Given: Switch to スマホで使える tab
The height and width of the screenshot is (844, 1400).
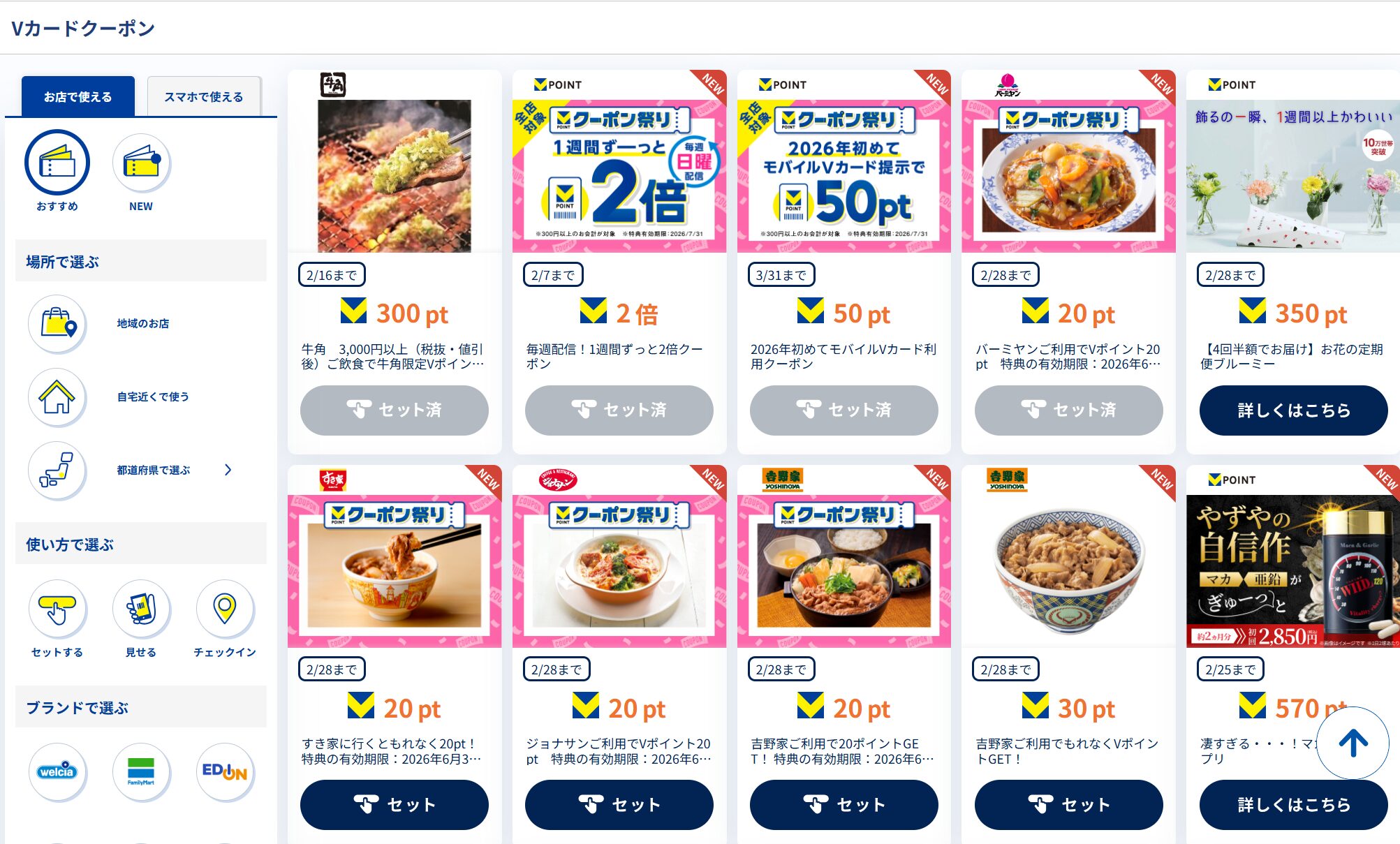Looking at the screenshot, I should click(204, 96).
